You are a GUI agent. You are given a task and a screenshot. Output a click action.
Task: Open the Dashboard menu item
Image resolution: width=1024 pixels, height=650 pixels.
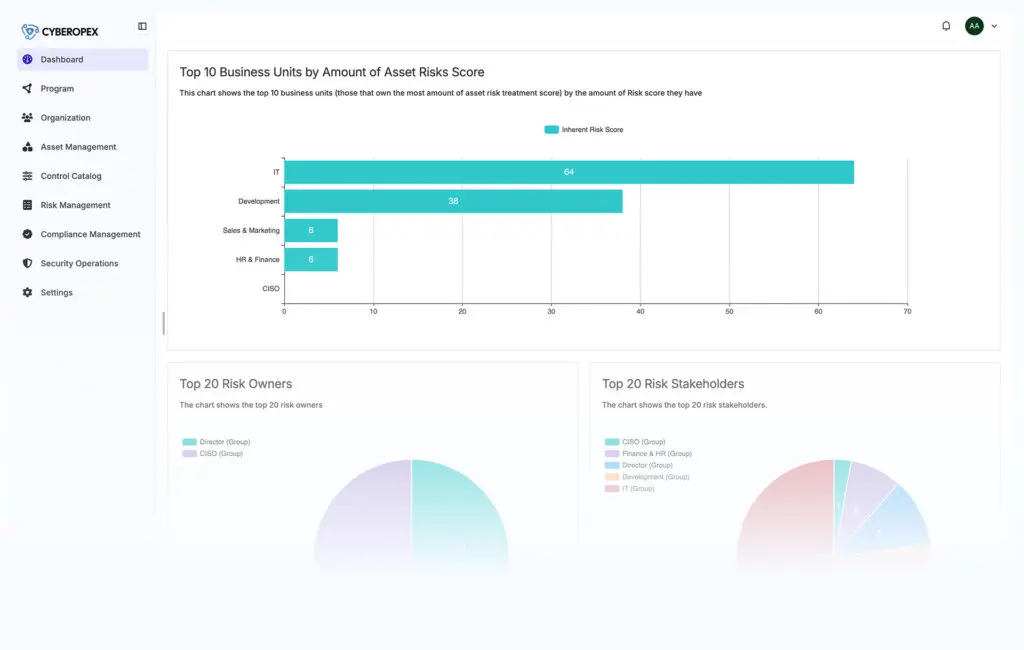point(83,59)
